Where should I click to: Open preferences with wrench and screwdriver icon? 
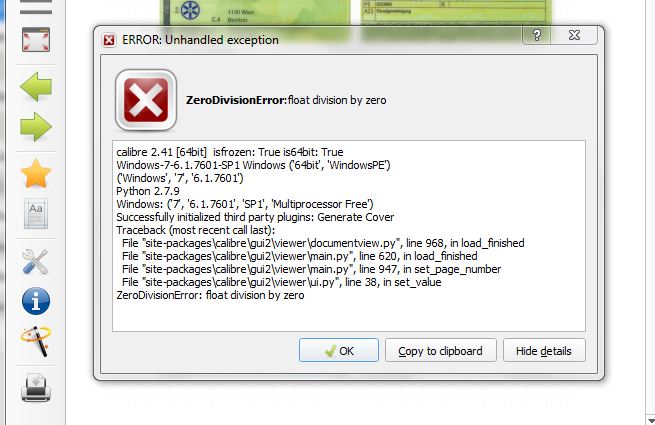point(35,262)
